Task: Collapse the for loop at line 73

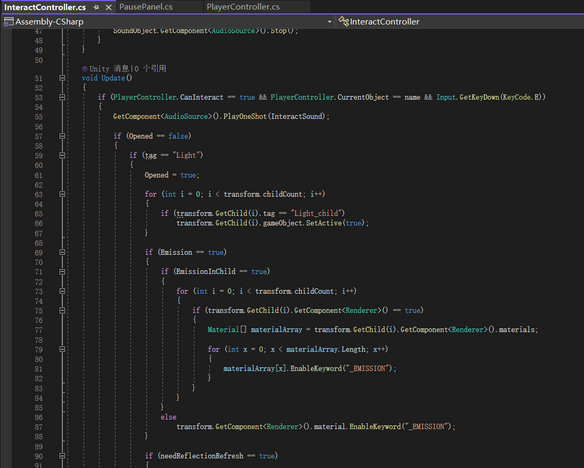Action: [x=62, y=291]
